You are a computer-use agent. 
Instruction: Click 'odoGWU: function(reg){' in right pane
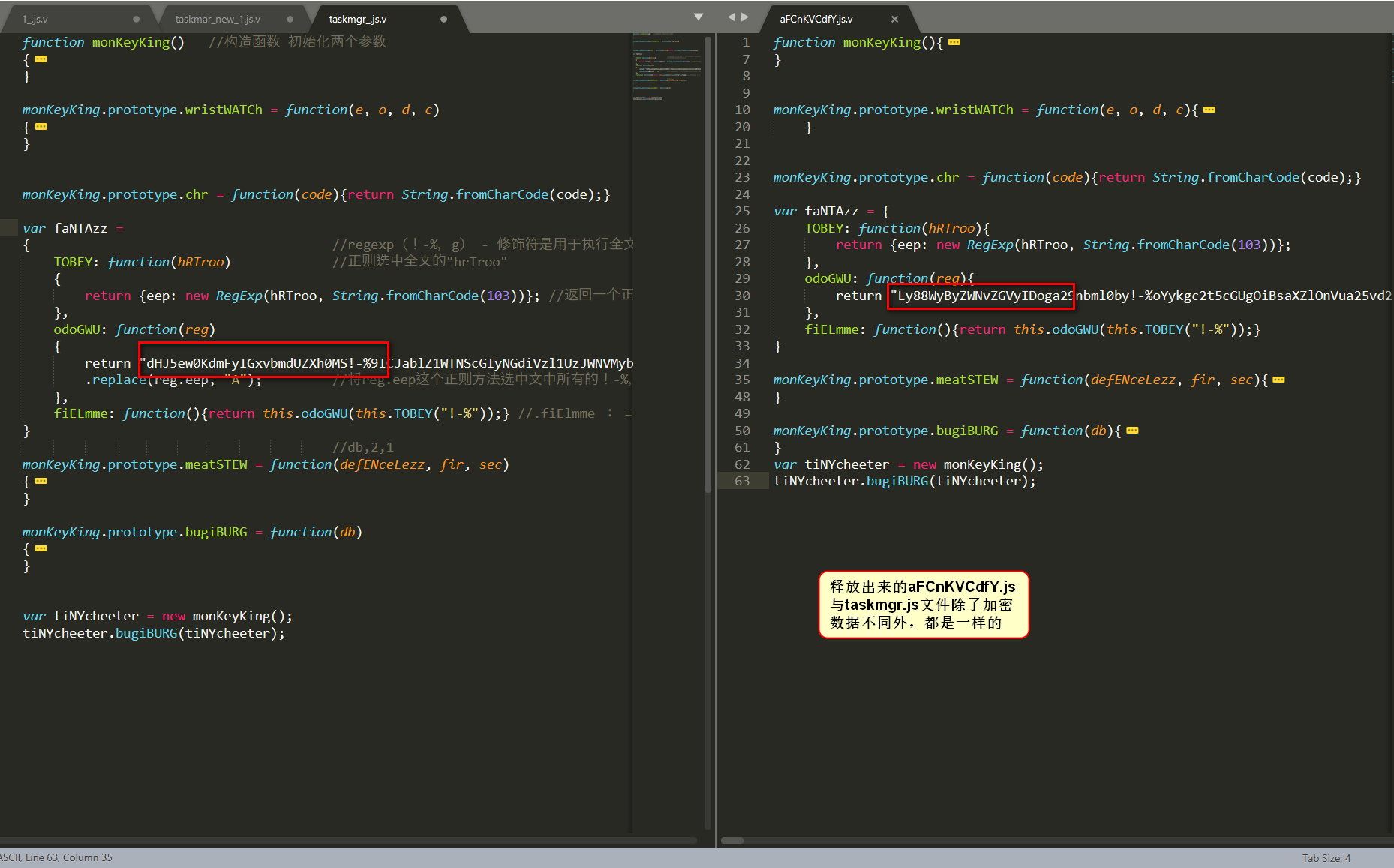tap(889, 278)
